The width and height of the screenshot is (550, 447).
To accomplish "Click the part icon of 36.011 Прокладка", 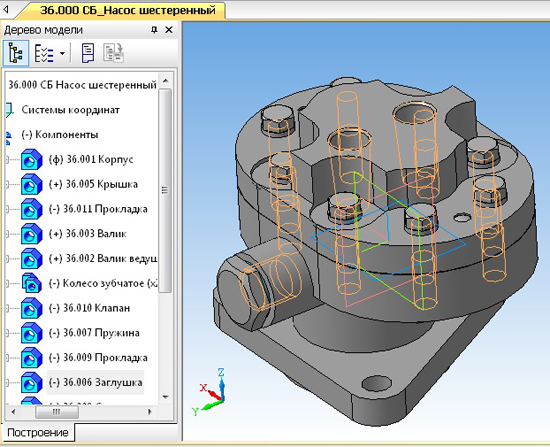I will tap(32, 209).
